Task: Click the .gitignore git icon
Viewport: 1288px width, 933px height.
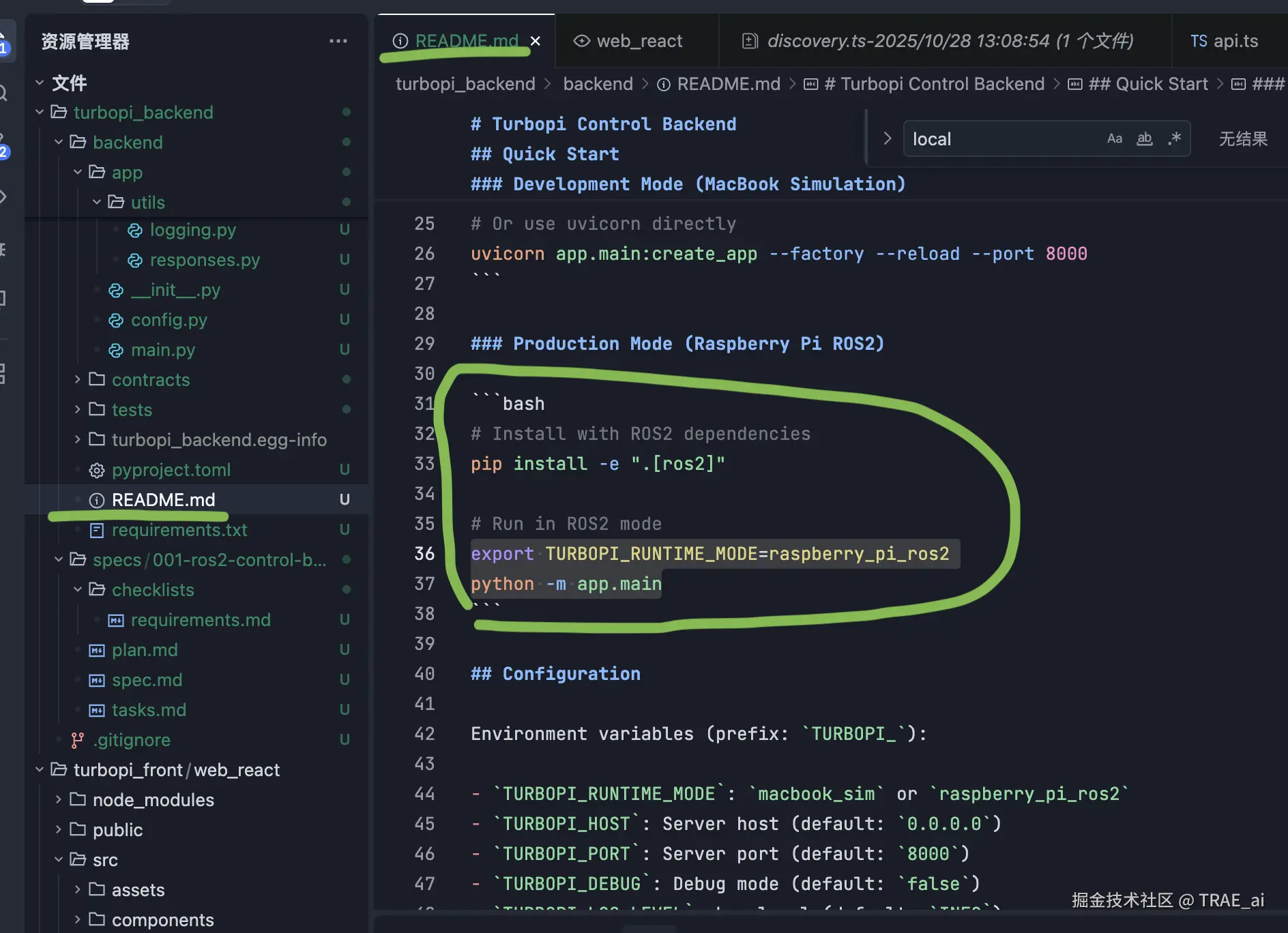Action: pyautogui.click(x=78, y=740)
